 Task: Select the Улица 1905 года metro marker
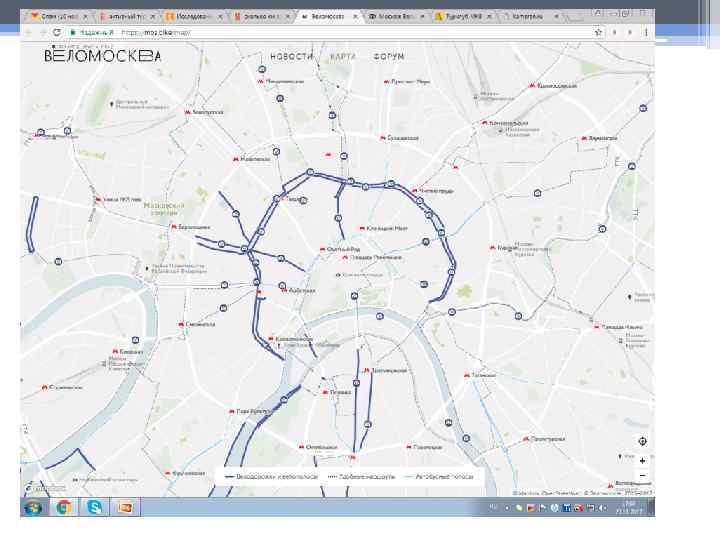tap(97, 199)
